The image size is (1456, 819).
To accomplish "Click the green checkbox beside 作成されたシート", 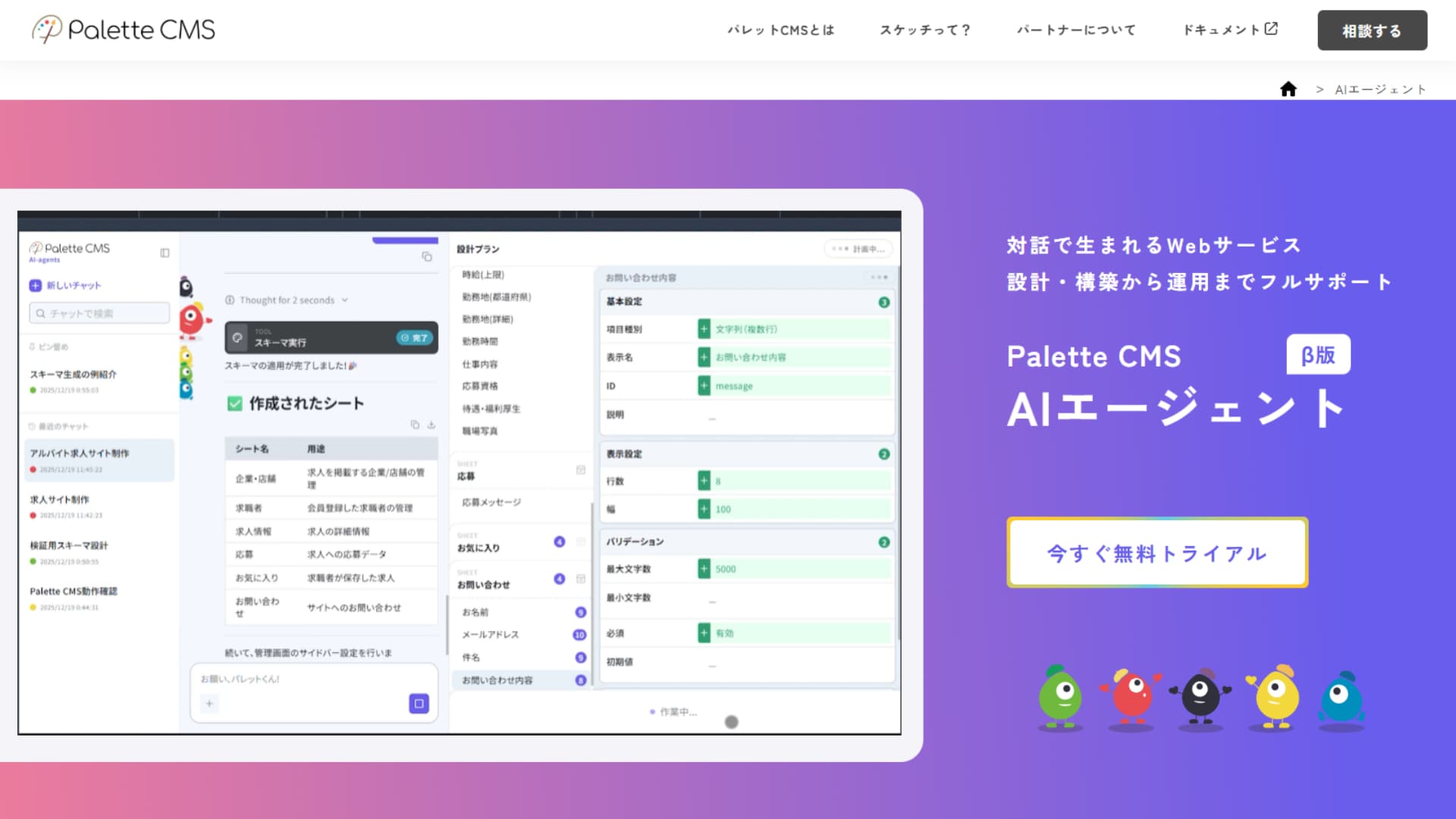I will [235, 403].
